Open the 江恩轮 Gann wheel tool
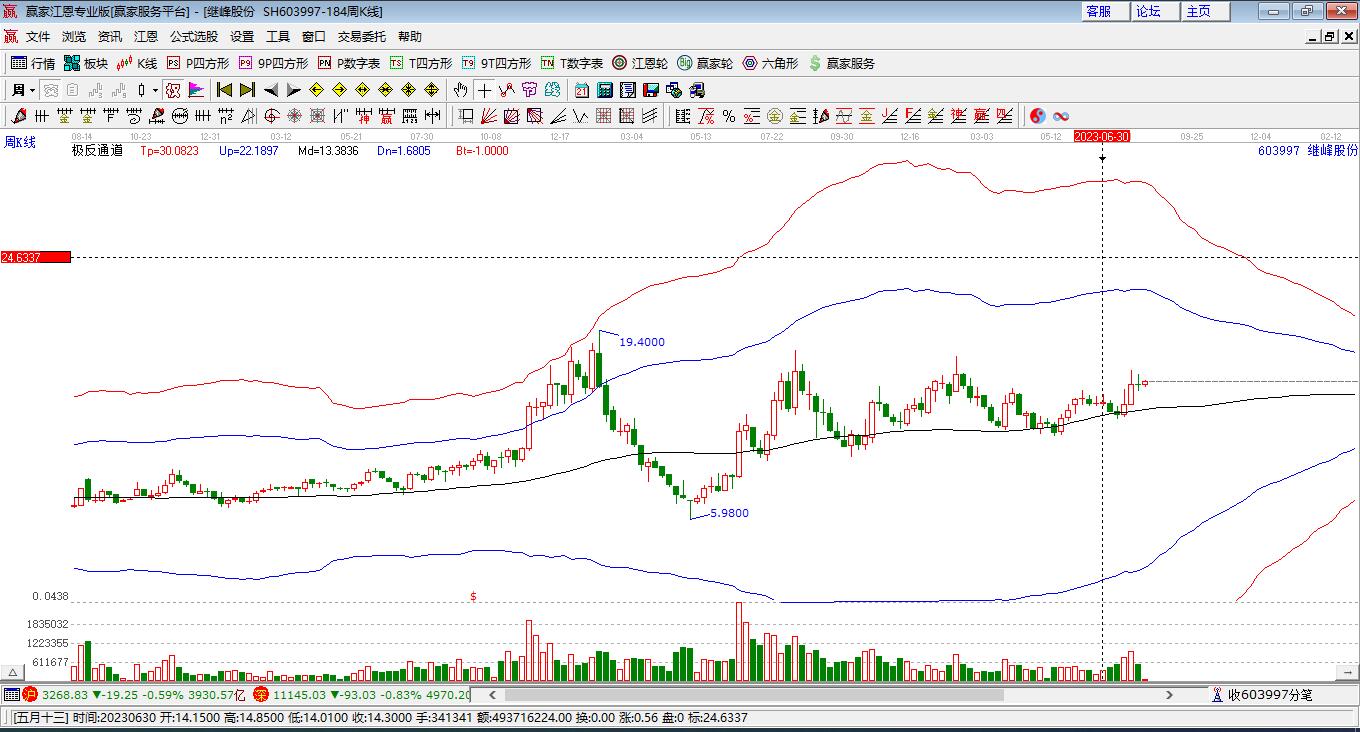The image size is (1360, 732). 639,63
